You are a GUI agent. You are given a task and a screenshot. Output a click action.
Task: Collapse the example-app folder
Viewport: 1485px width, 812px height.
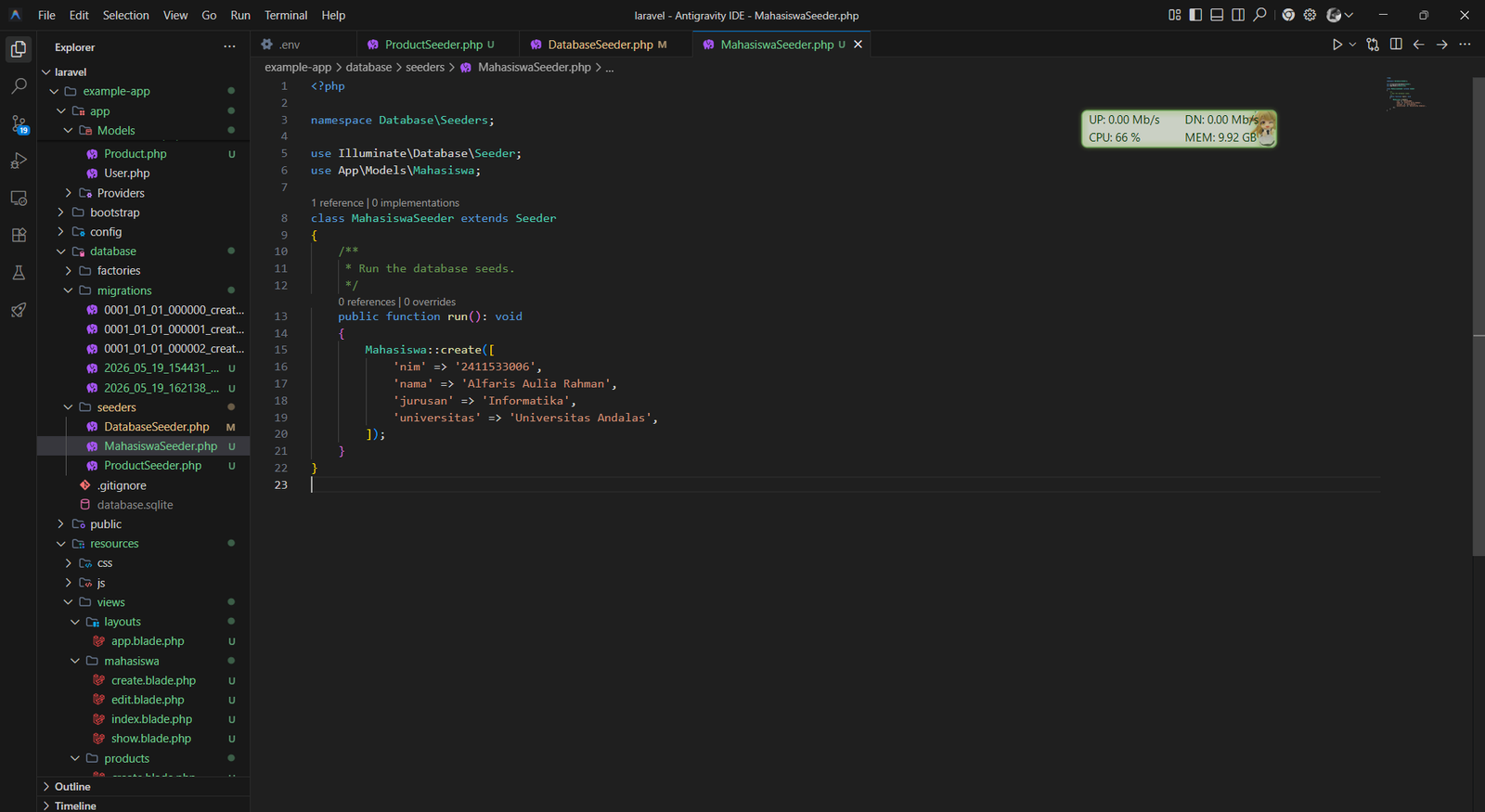tap(54, 91)
